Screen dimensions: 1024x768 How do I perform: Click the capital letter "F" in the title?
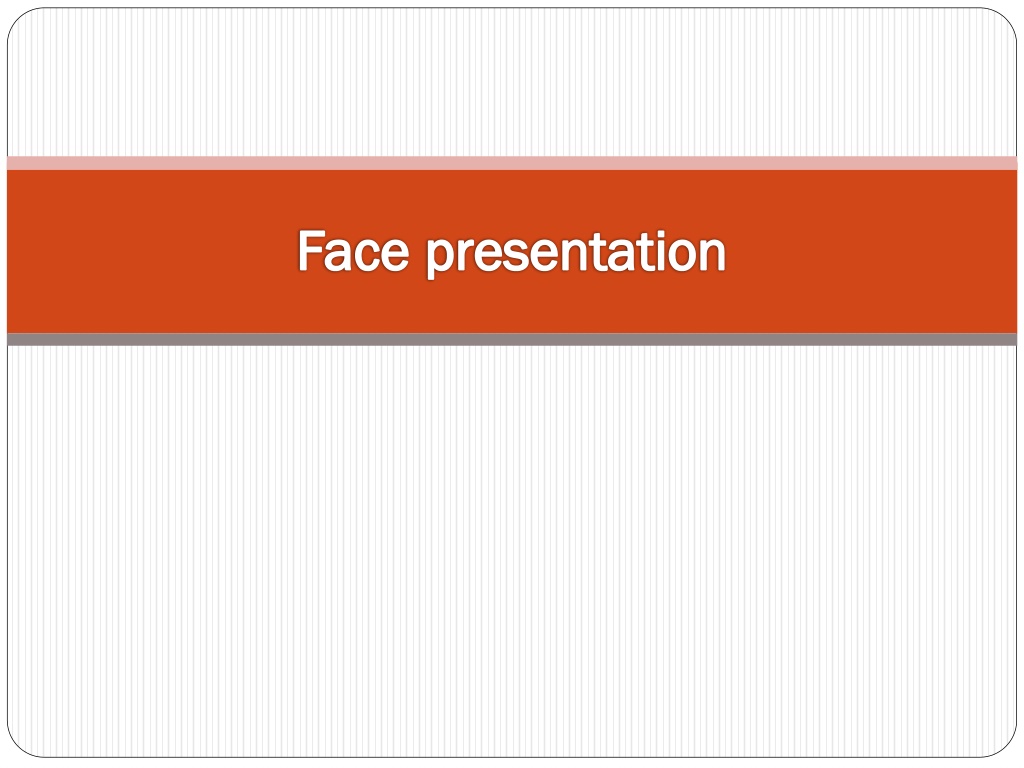coord(310,250)
